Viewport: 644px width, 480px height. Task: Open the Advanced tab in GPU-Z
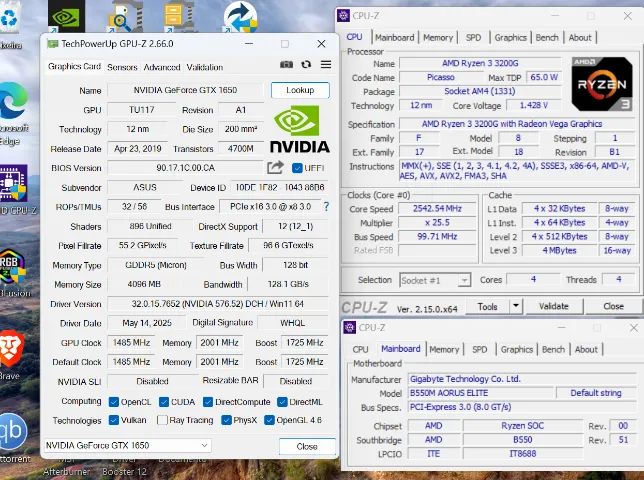pos(162,67)
